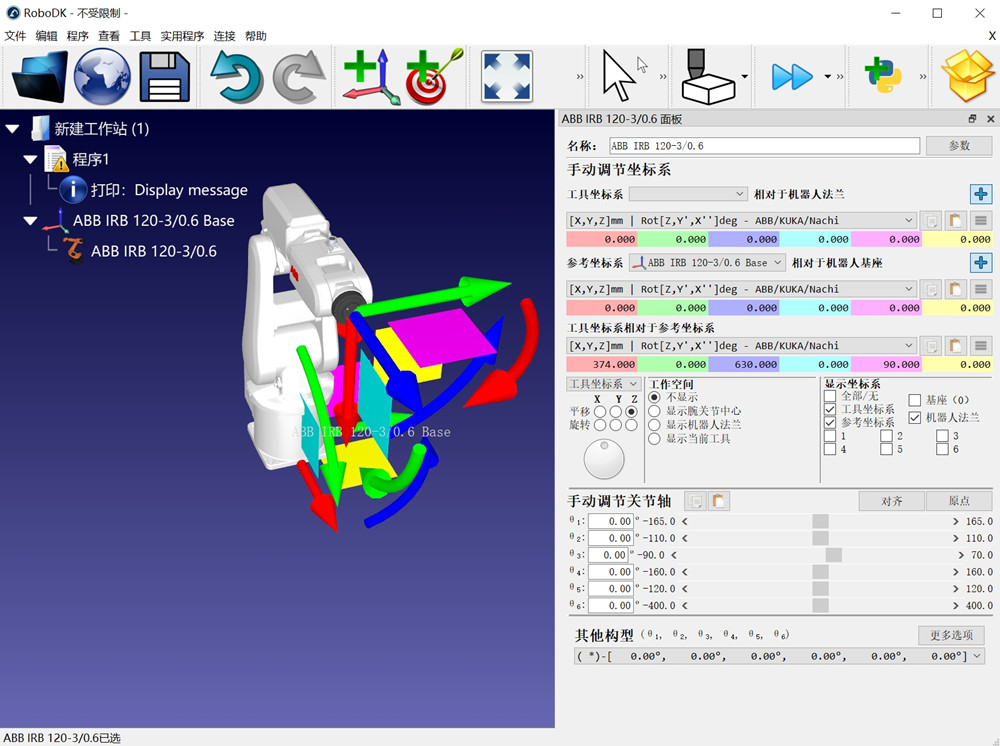Open tool frame pose options menu icon
Viewport: 1000px width, 746px height.
click(x=981, y=221)
